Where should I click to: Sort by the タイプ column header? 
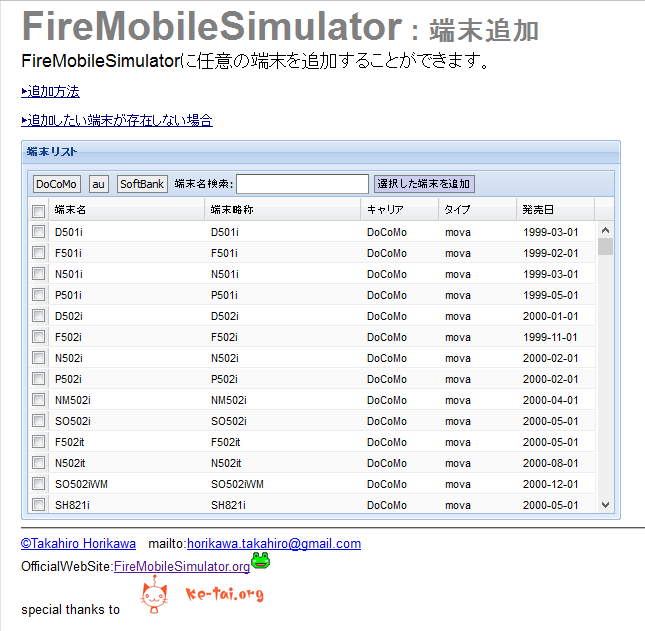pos(478,209)
